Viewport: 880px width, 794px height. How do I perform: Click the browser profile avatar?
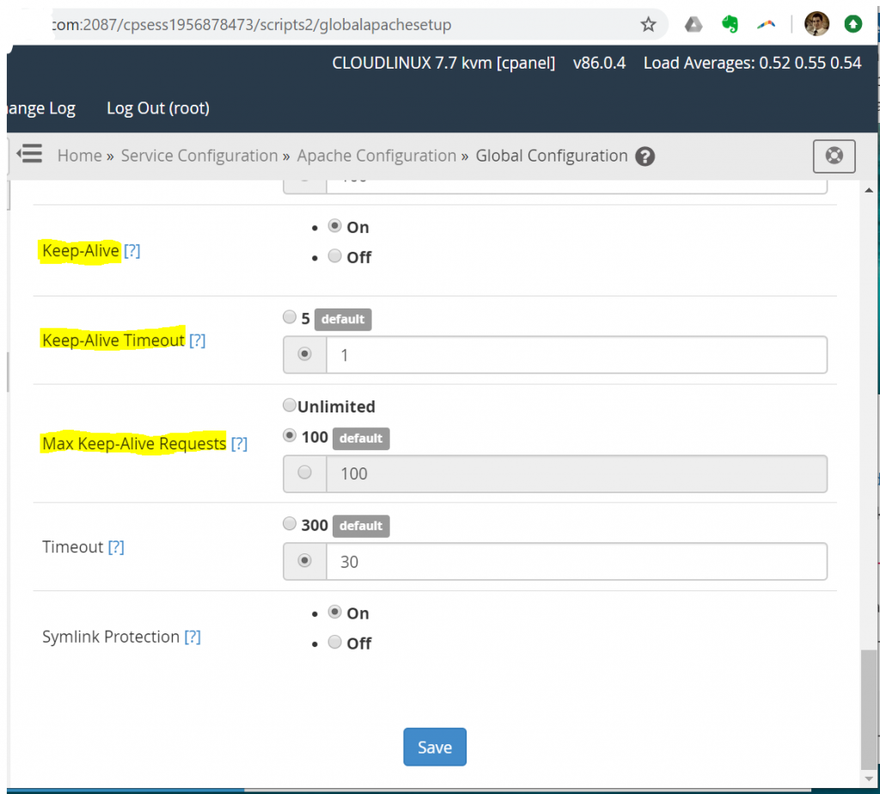pyautogui.click(x=817, y=24)
